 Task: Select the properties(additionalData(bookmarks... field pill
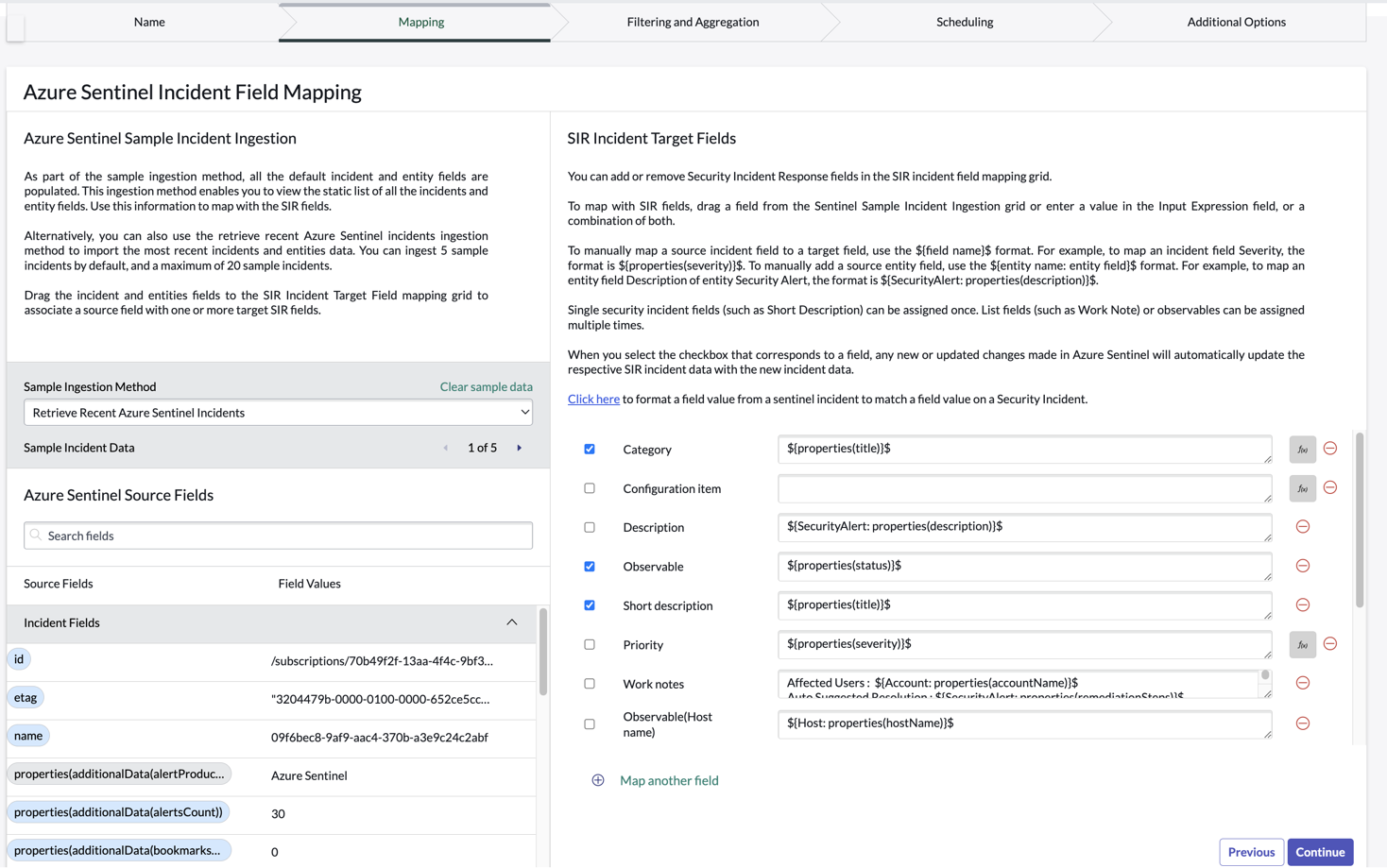pos(119,850)
